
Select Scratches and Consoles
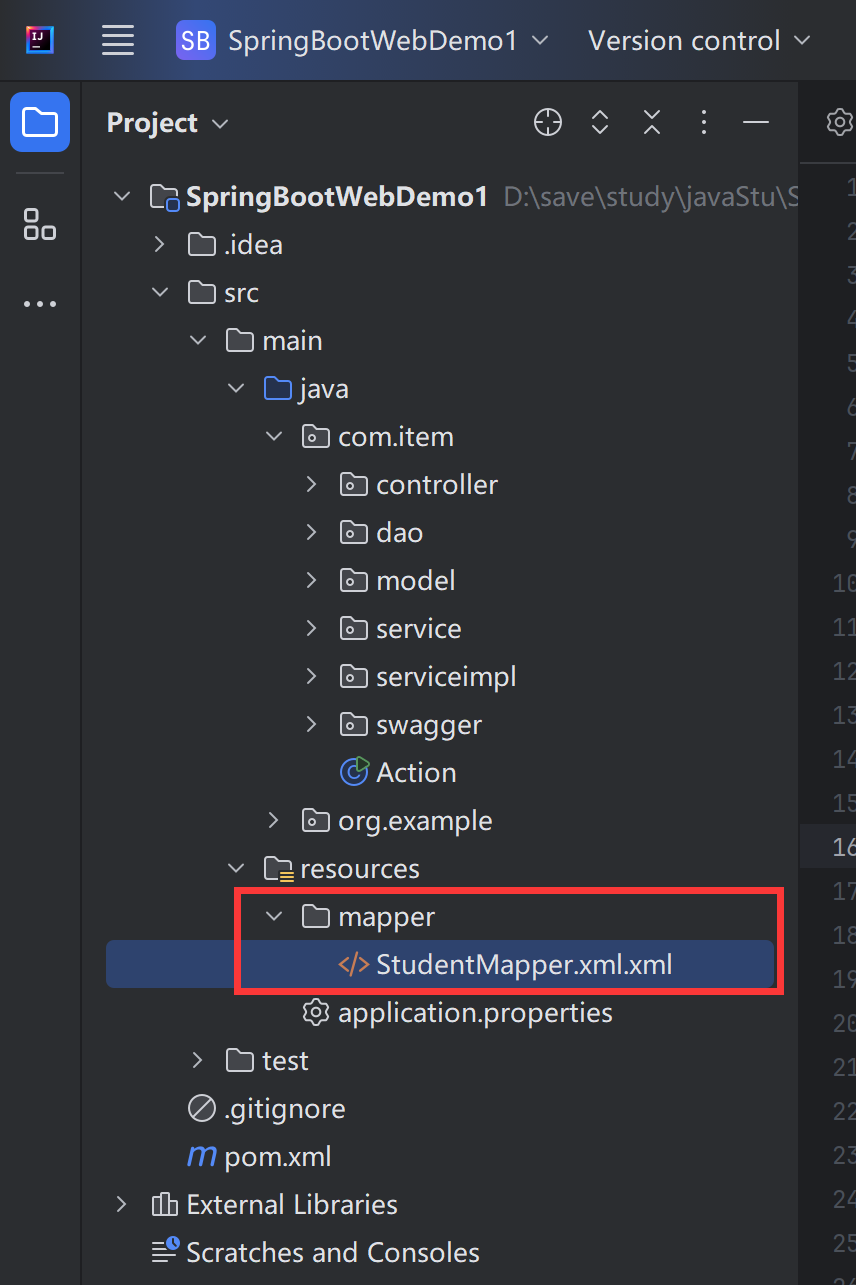332,1253
